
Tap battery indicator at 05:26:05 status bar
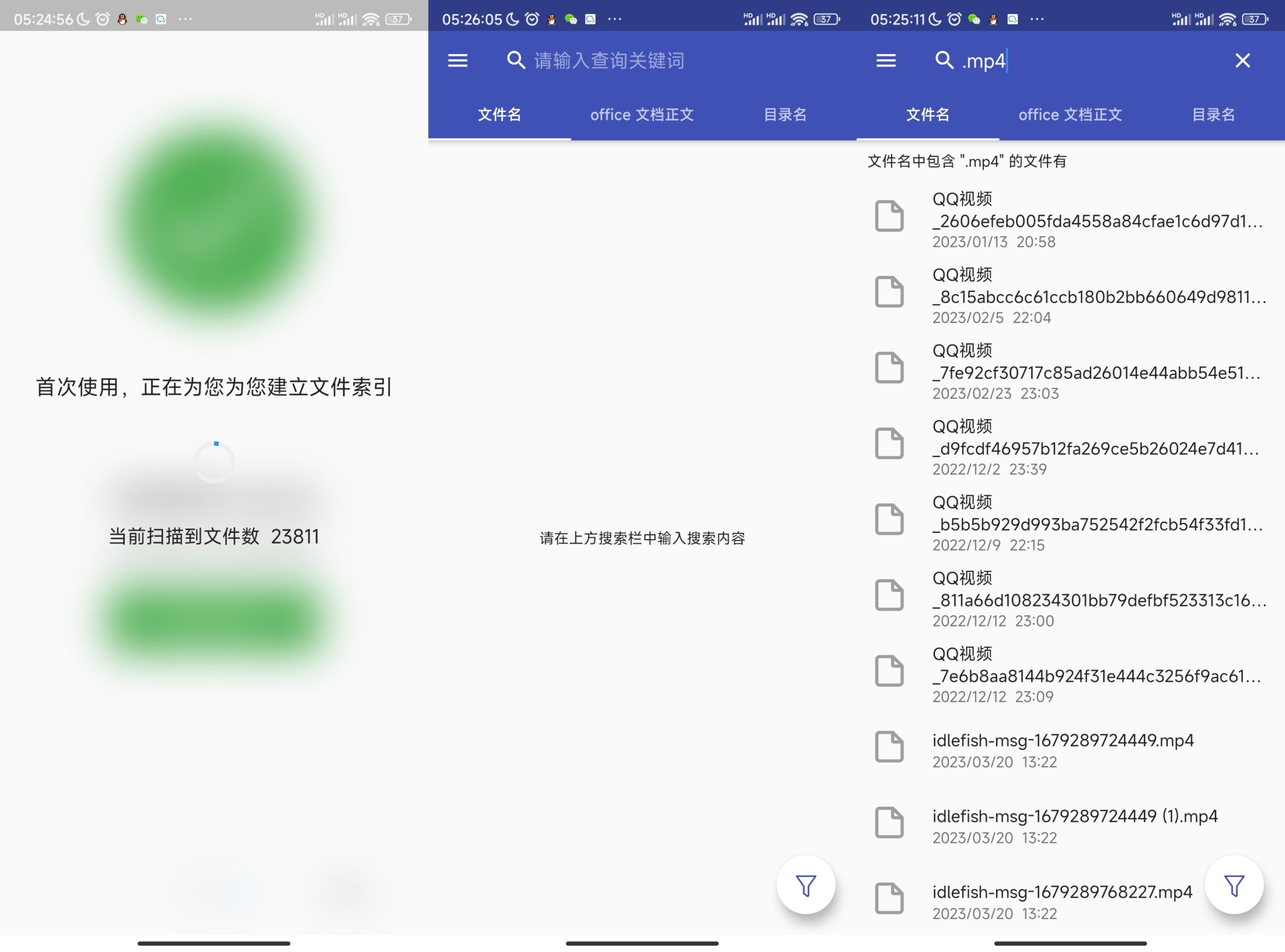[826, 19]
